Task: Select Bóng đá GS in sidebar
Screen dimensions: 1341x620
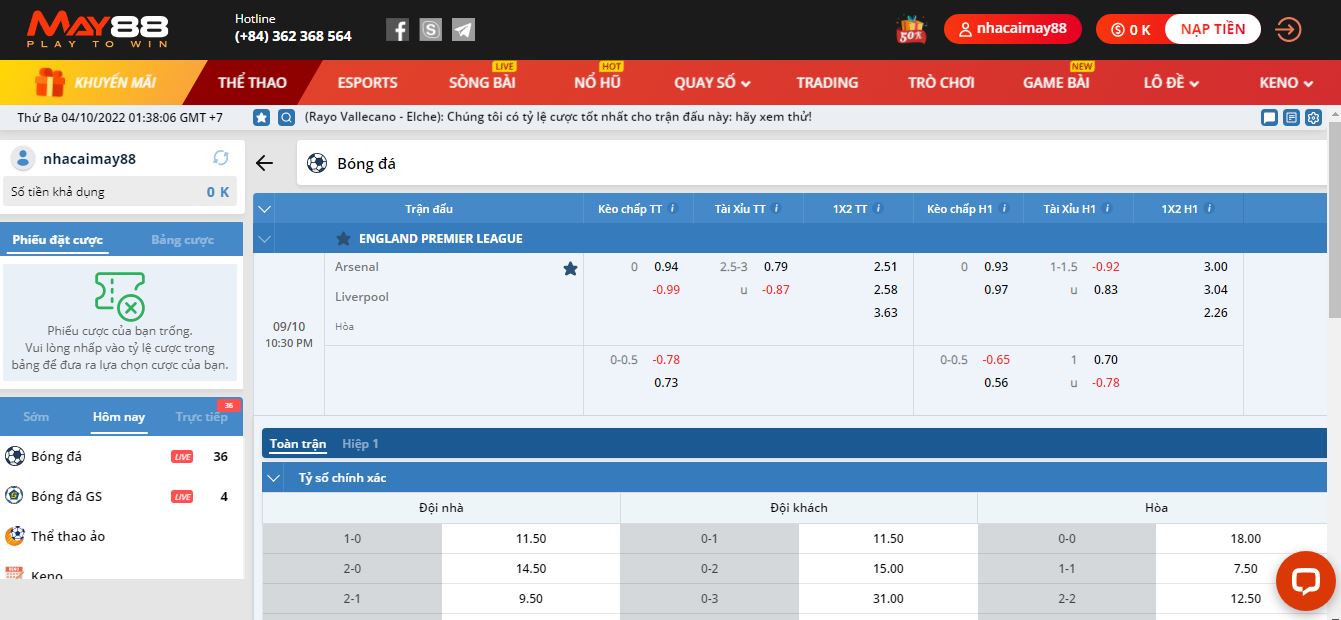Action: tap(66, 496)
